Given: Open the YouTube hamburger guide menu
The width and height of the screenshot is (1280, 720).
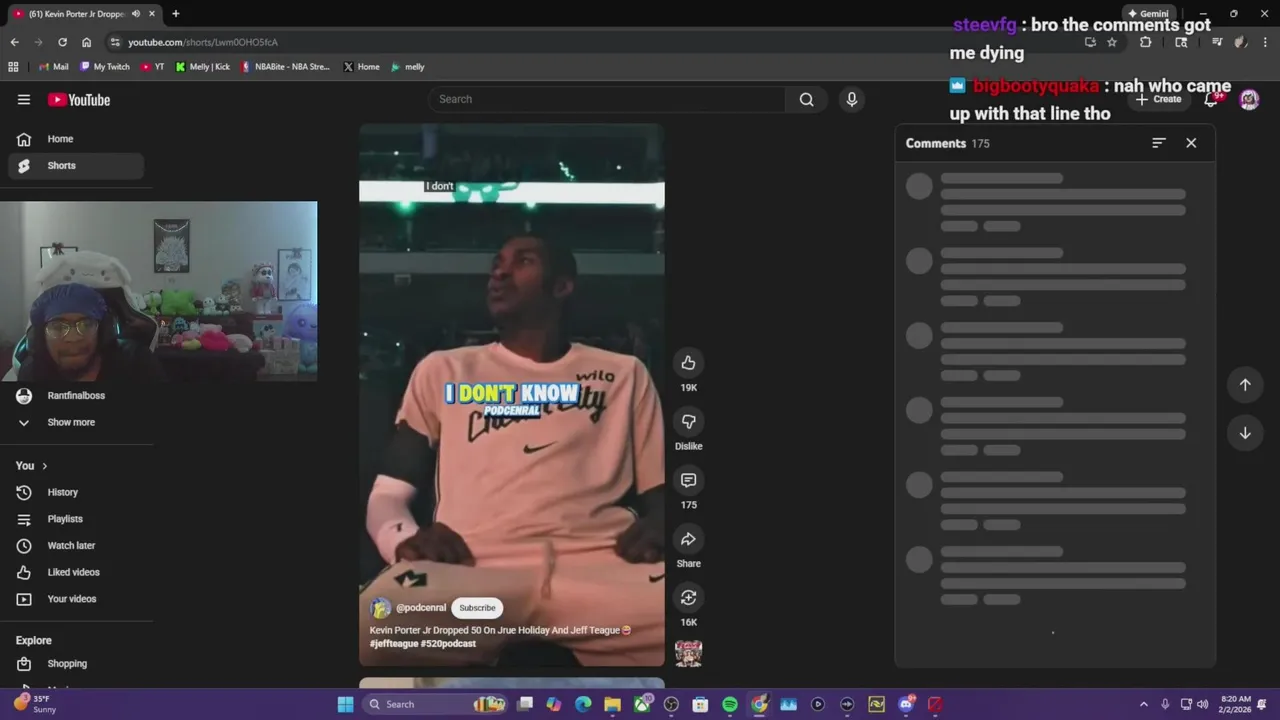Looking at the screenshot, I should click(24, 99).
